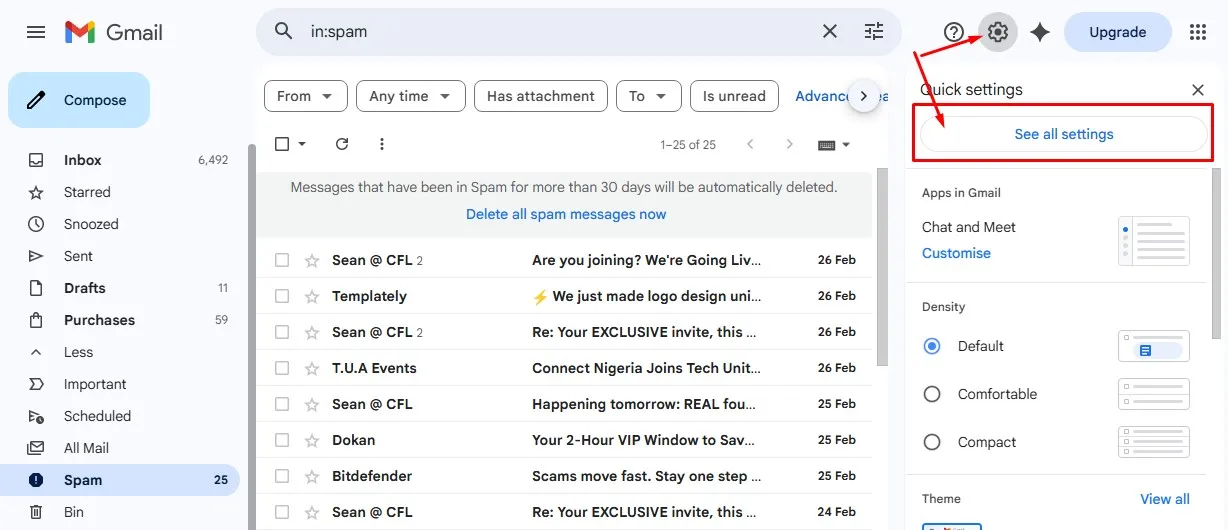The image size is (1228, 530).
Task: Open the input tools keyboard dropdown
Action: point(834,145)
